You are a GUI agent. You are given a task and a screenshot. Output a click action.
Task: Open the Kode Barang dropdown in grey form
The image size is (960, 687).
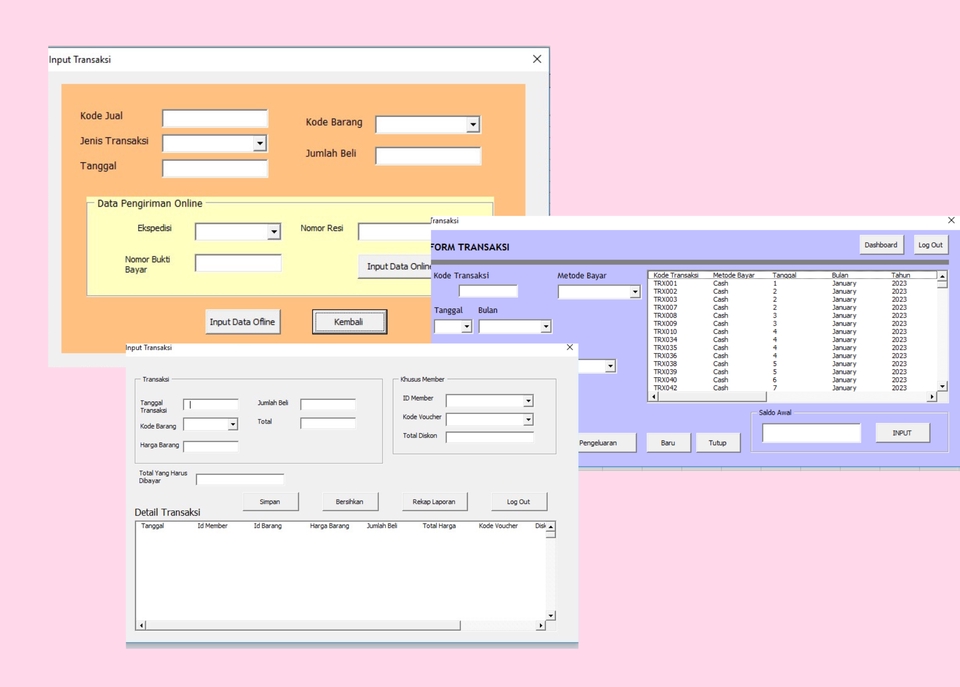coord(233,424)
